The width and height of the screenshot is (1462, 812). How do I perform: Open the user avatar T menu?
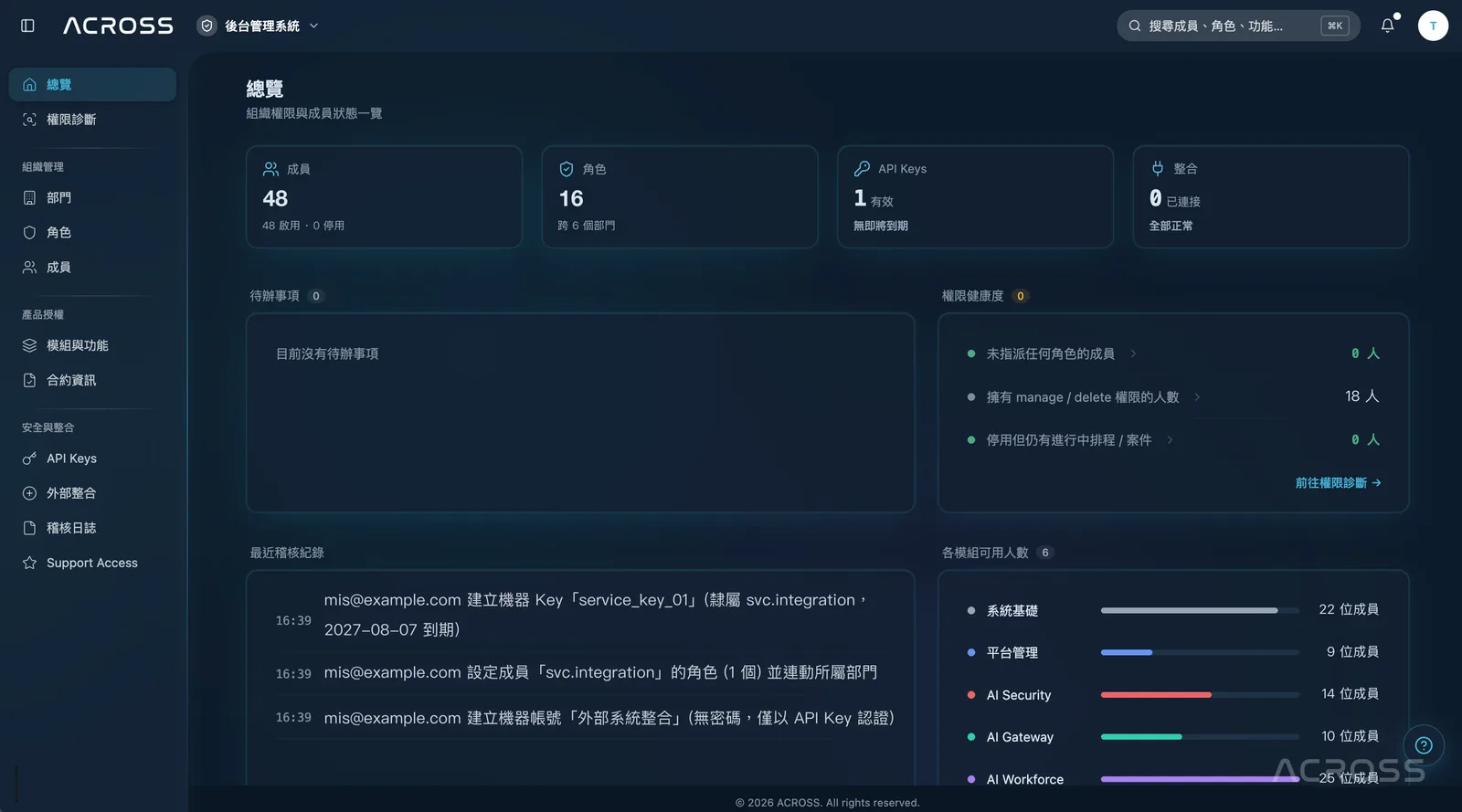(x=1433, y=26)
